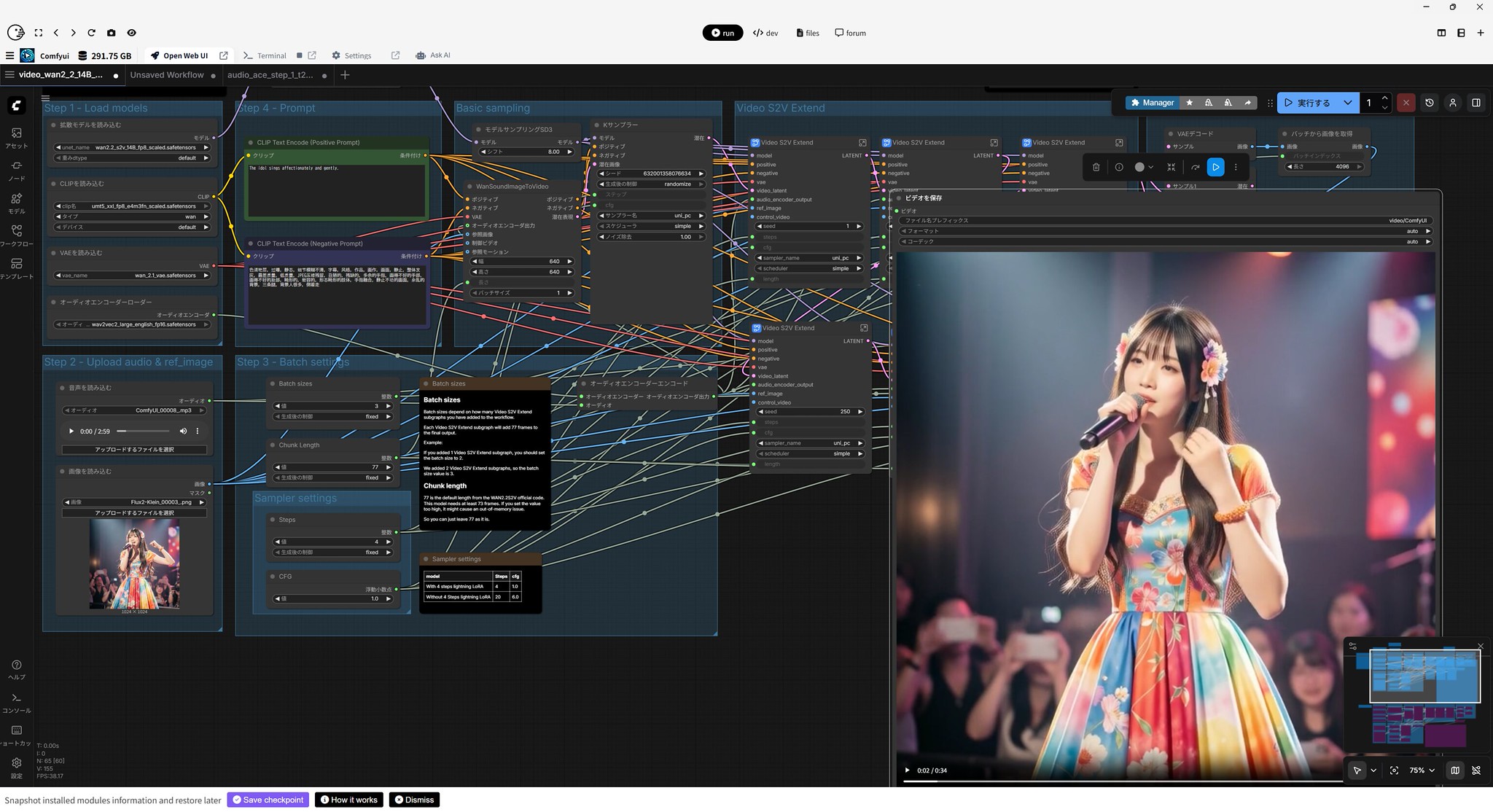Viewport: 1493px width, 812px height.
Task: Toggle link visibility with the eye icon
Action: coord(132,32)
